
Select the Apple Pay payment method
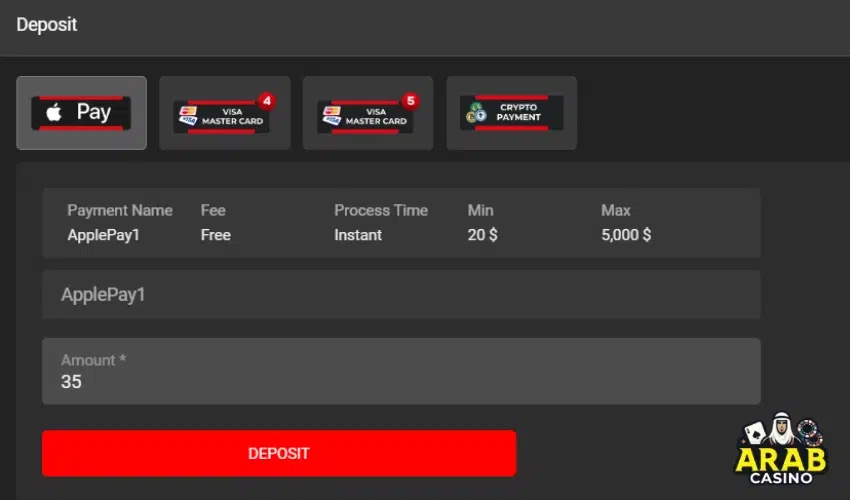(x=81, y=113)
